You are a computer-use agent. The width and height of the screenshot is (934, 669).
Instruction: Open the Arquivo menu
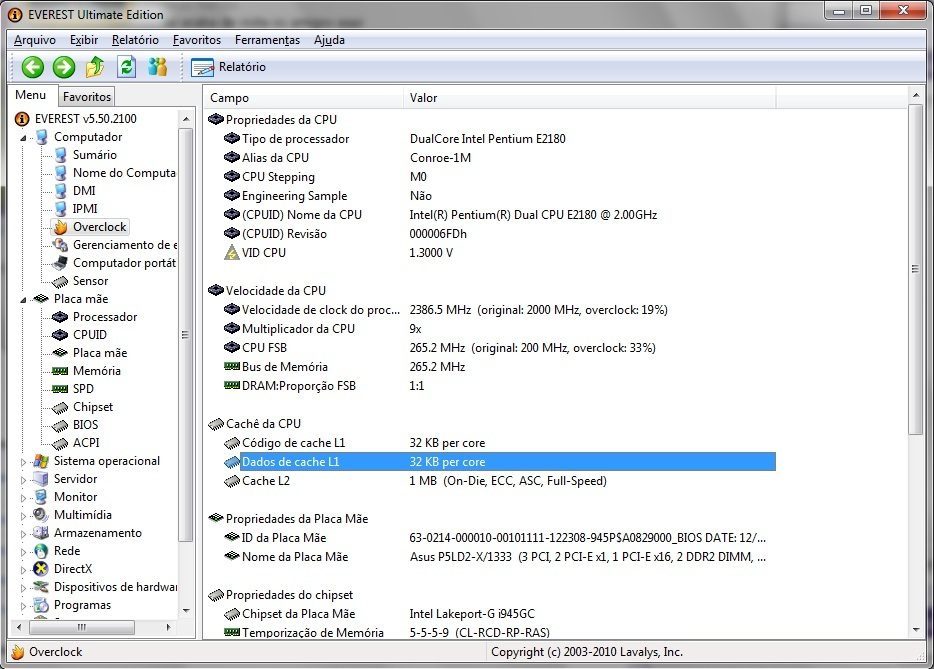click(x=35, y=40)
